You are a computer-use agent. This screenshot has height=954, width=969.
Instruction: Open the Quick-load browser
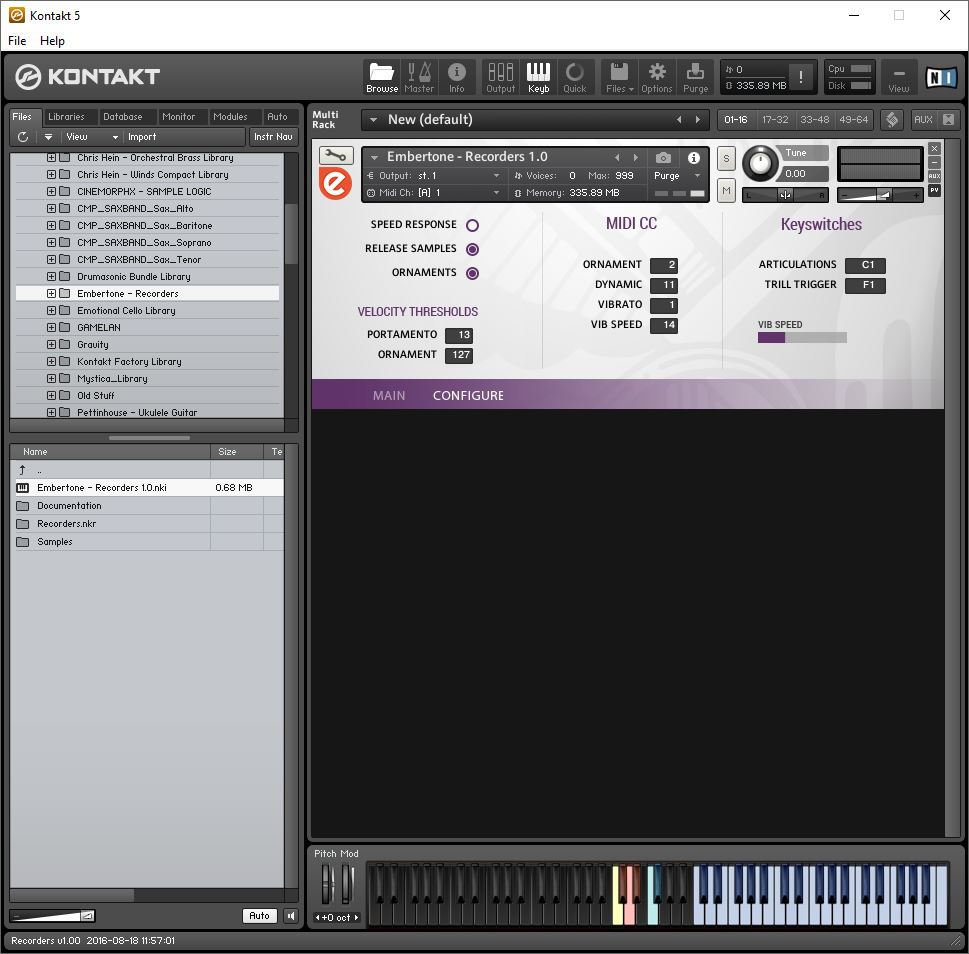575,77
